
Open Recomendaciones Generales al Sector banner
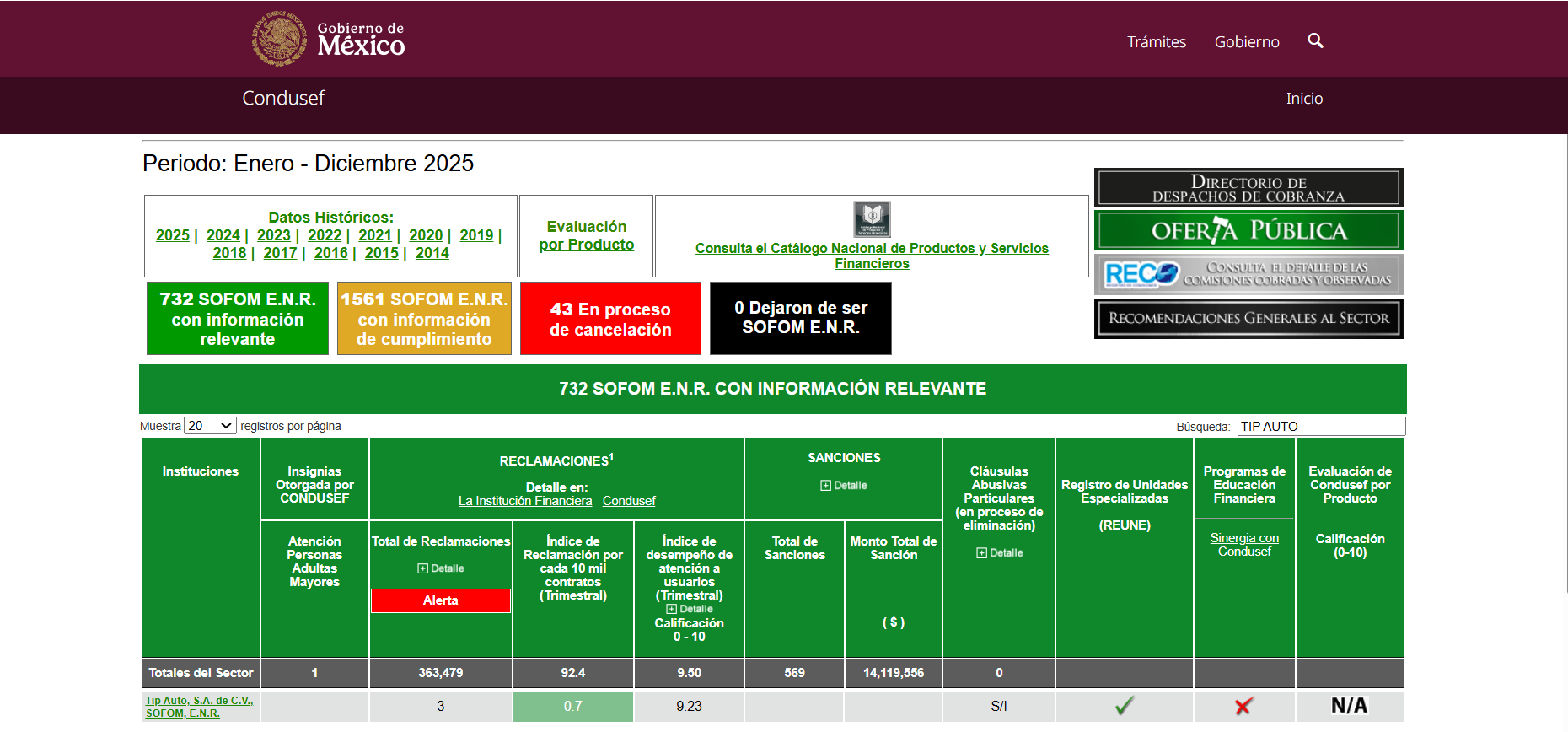coord(1248,319)
